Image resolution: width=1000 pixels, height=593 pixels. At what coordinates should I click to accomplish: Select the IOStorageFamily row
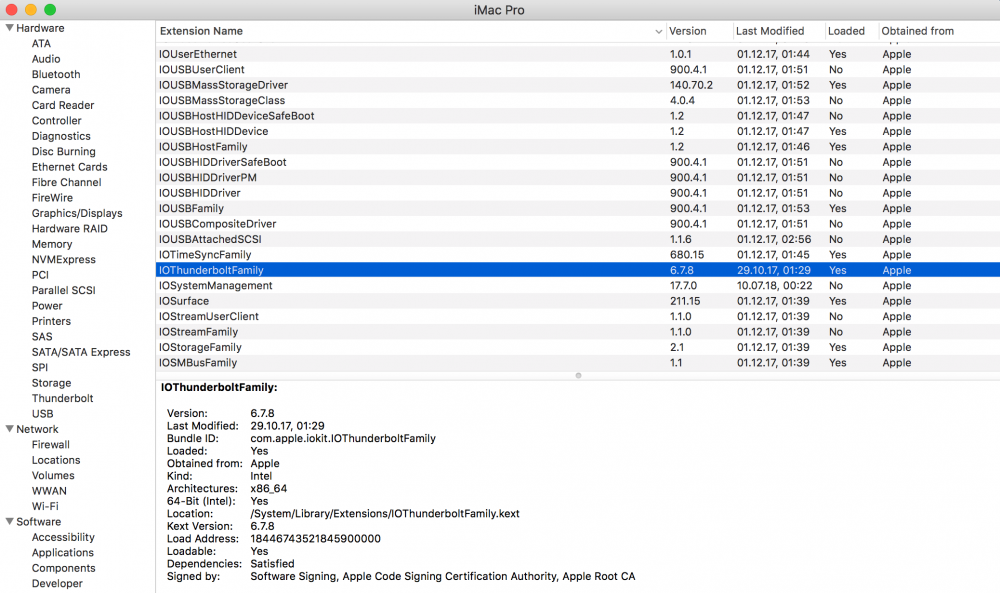coord(578,348)
